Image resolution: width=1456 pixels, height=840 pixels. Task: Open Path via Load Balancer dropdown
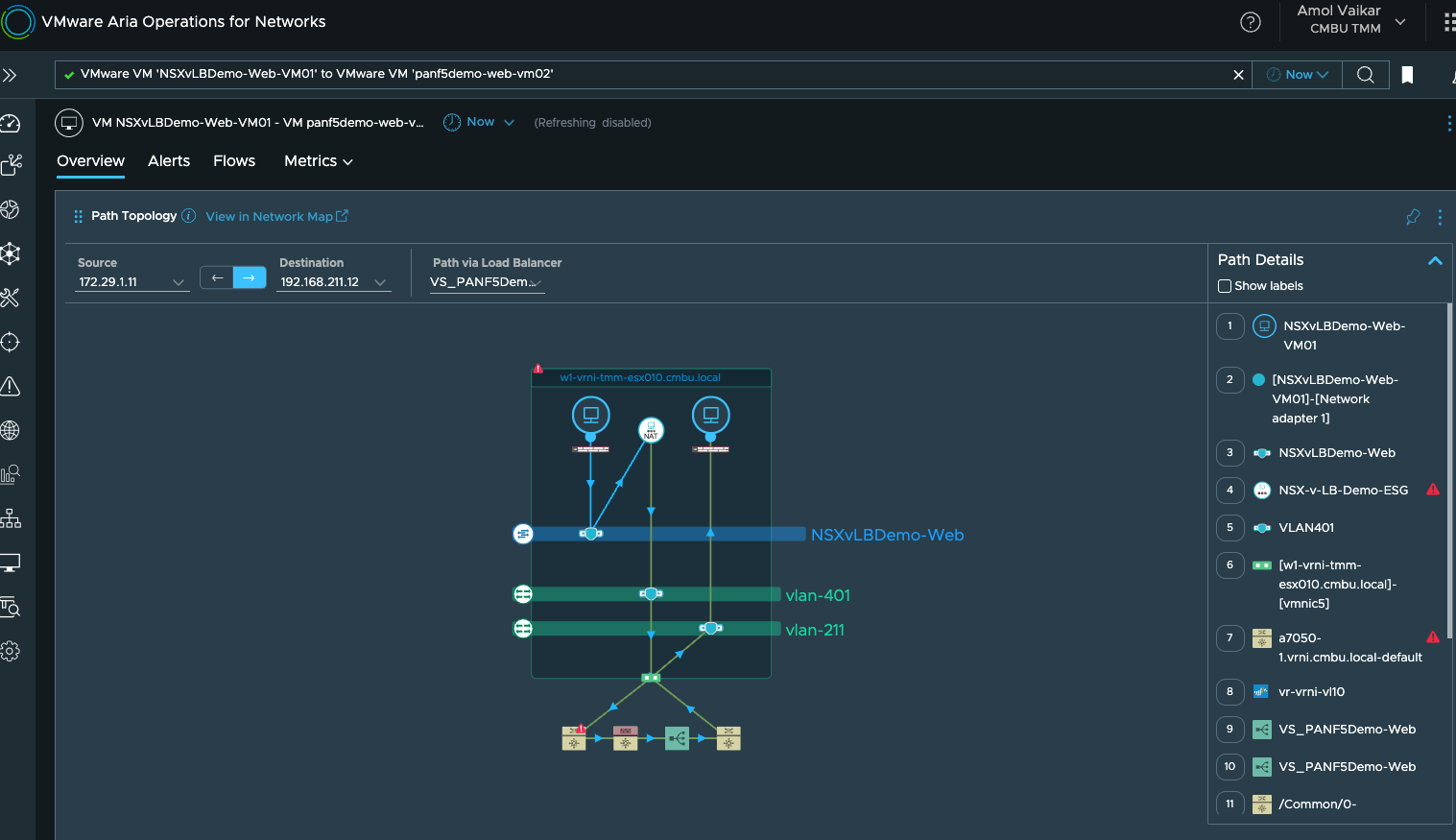[487, 282]
